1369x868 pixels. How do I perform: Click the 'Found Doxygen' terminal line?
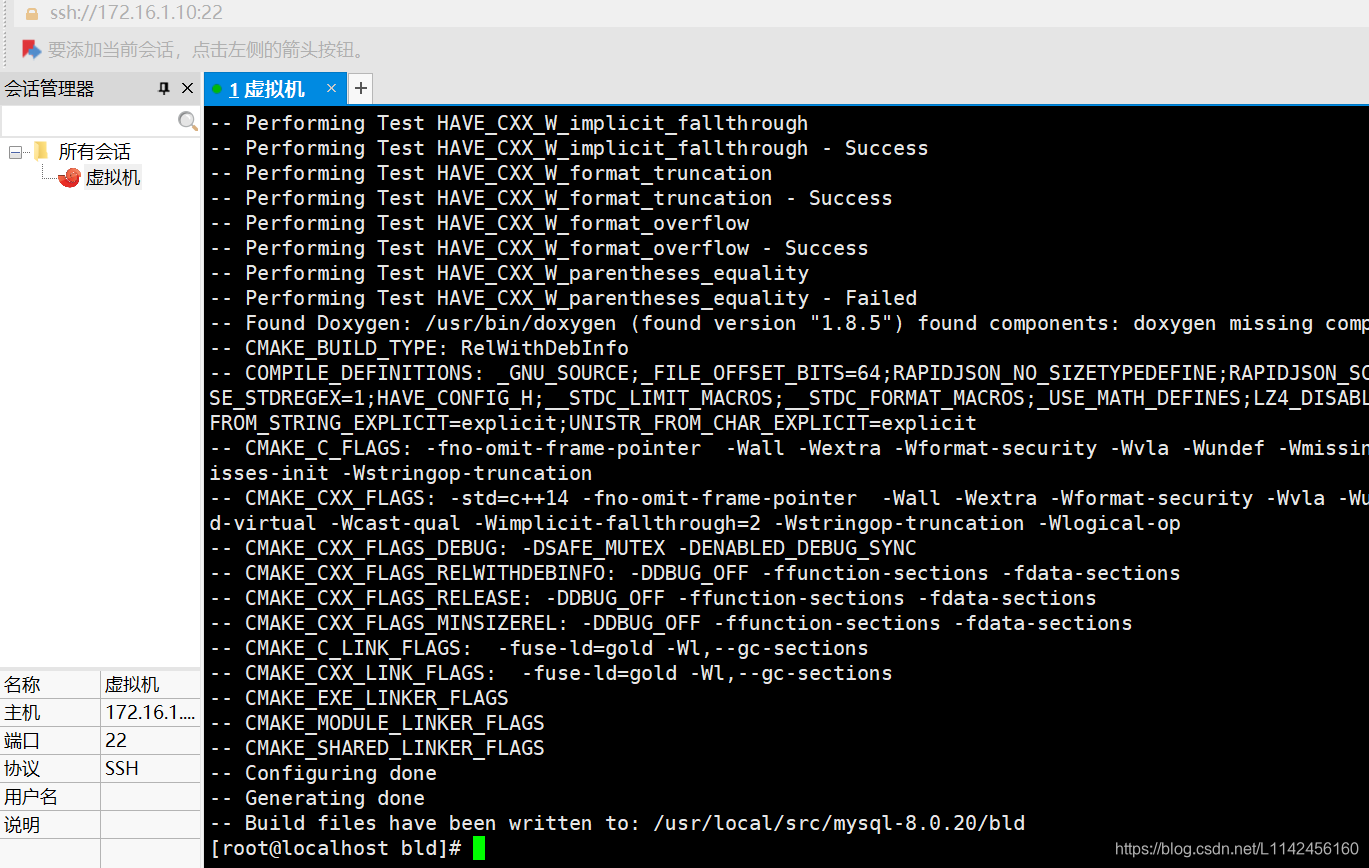coord(789,323)
